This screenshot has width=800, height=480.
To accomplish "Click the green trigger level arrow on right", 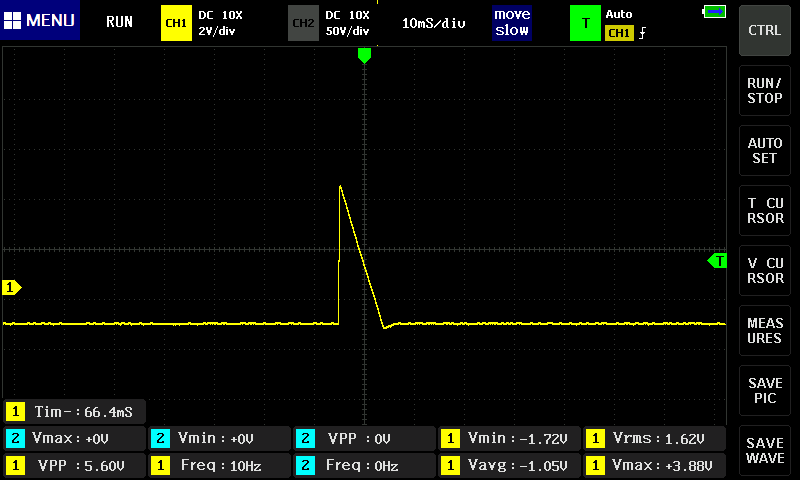I will (x=717, y=261).
